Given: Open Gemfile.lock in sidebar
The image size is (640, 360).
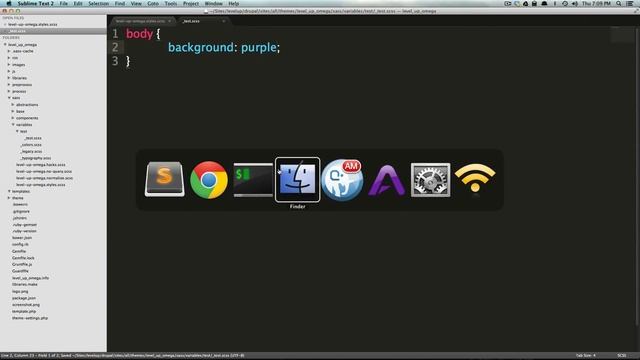Looking at the screenshot, I should [x=23, y=258].
